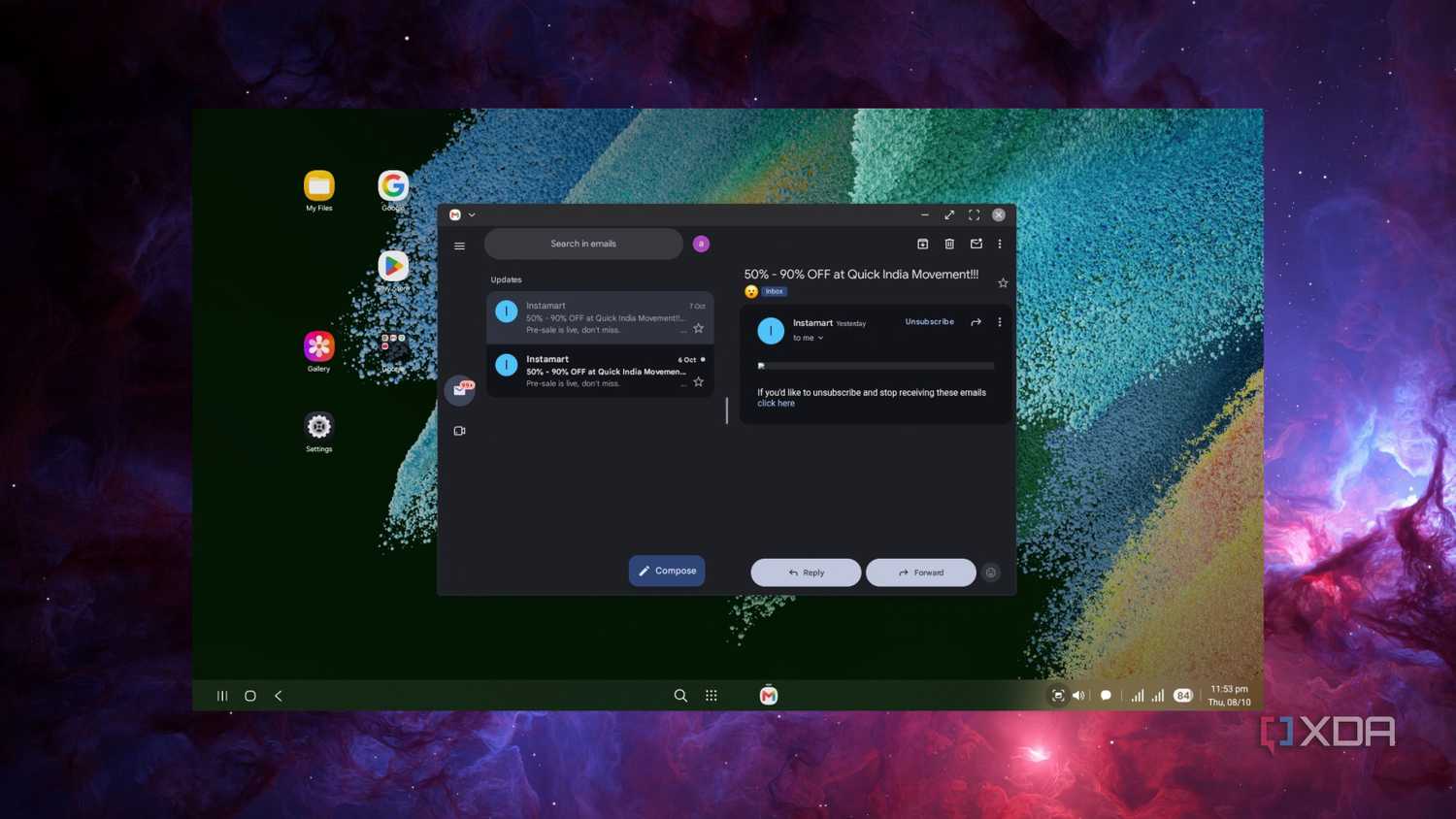Open the Gmail window title dropdown arrow
Image resolution: width=1456 pixels, height=819 pixels.
[472, 215]
